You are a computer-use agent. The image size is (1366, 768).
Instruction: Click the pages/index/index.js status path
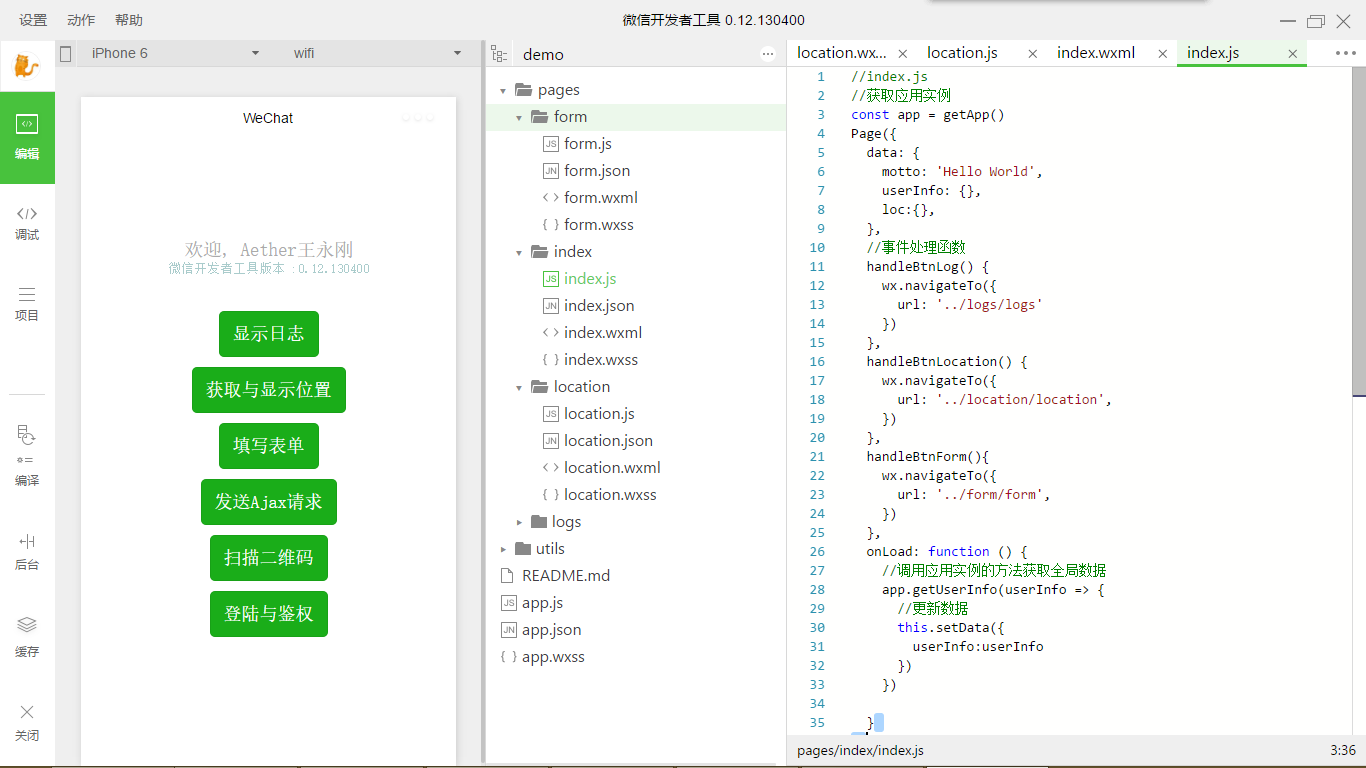point(860,751)
